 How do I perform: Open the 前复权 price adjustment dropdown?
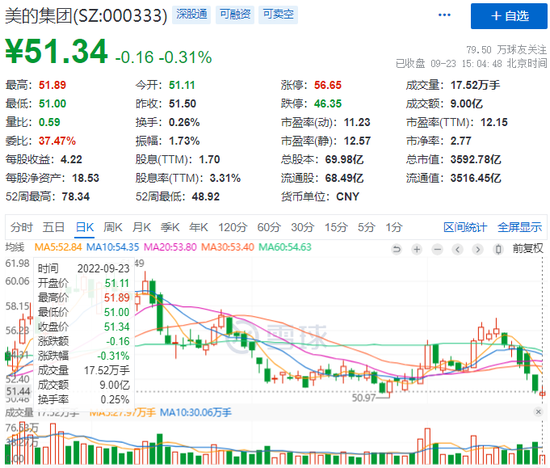[x=528, y=249]
